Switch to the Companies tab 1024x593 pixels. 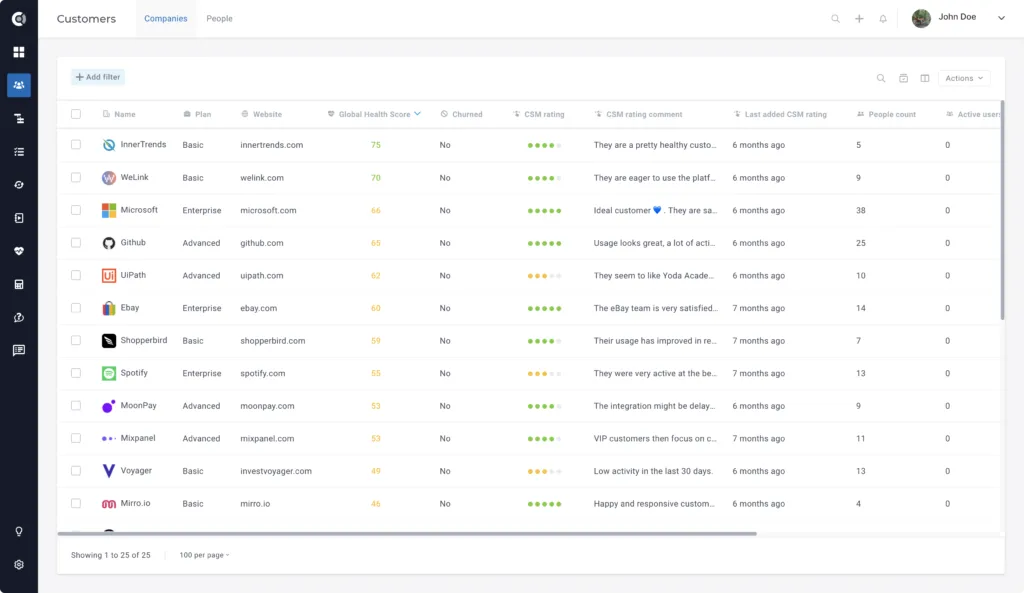click(x=166, y=18)
